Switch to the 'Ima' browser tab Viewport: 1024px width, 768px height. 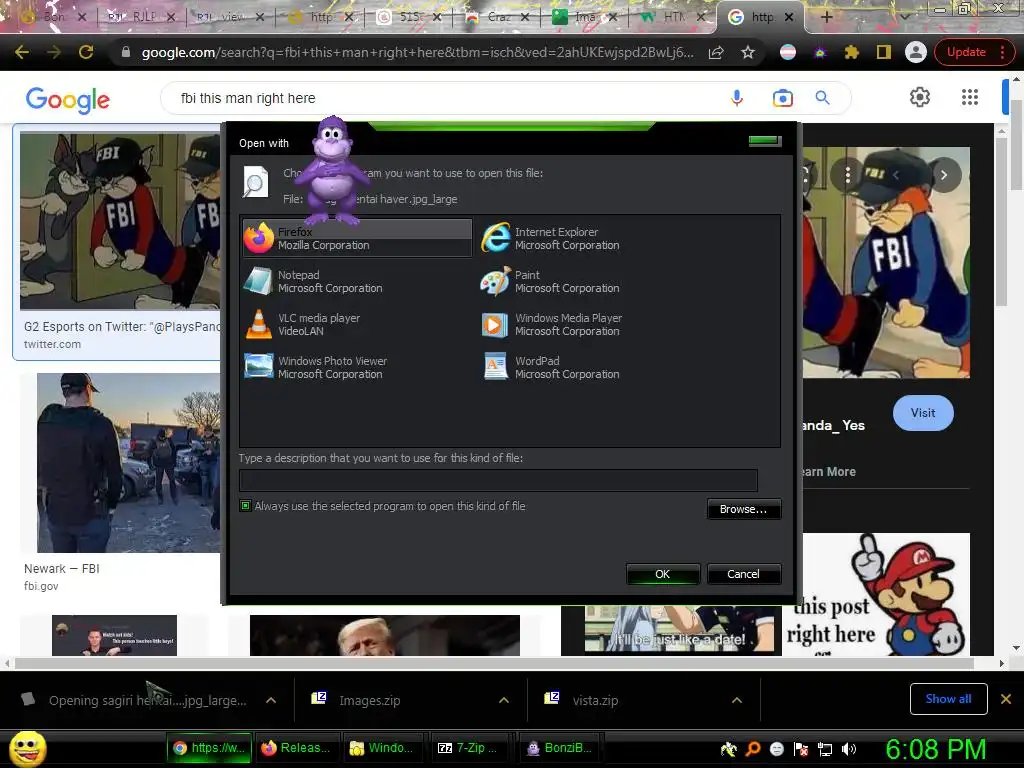tap(584, 17)
